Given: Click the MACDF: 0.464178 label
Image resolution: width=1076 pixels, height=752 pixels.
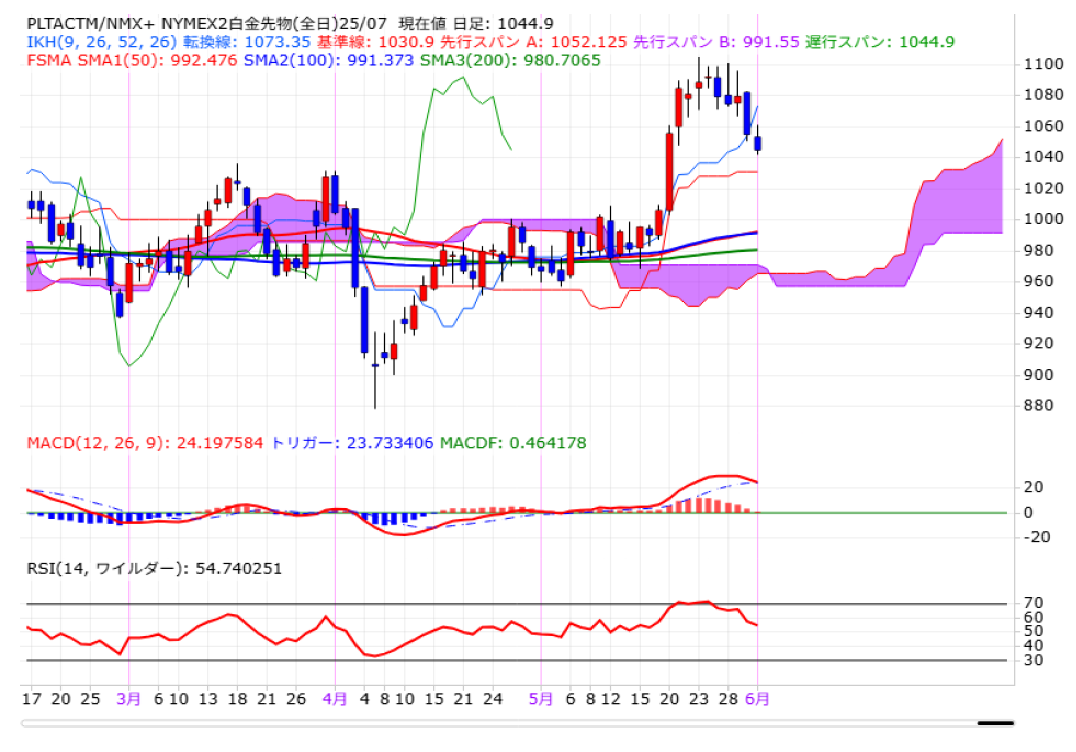Looking at the screenshot, I should click(513, 443).
